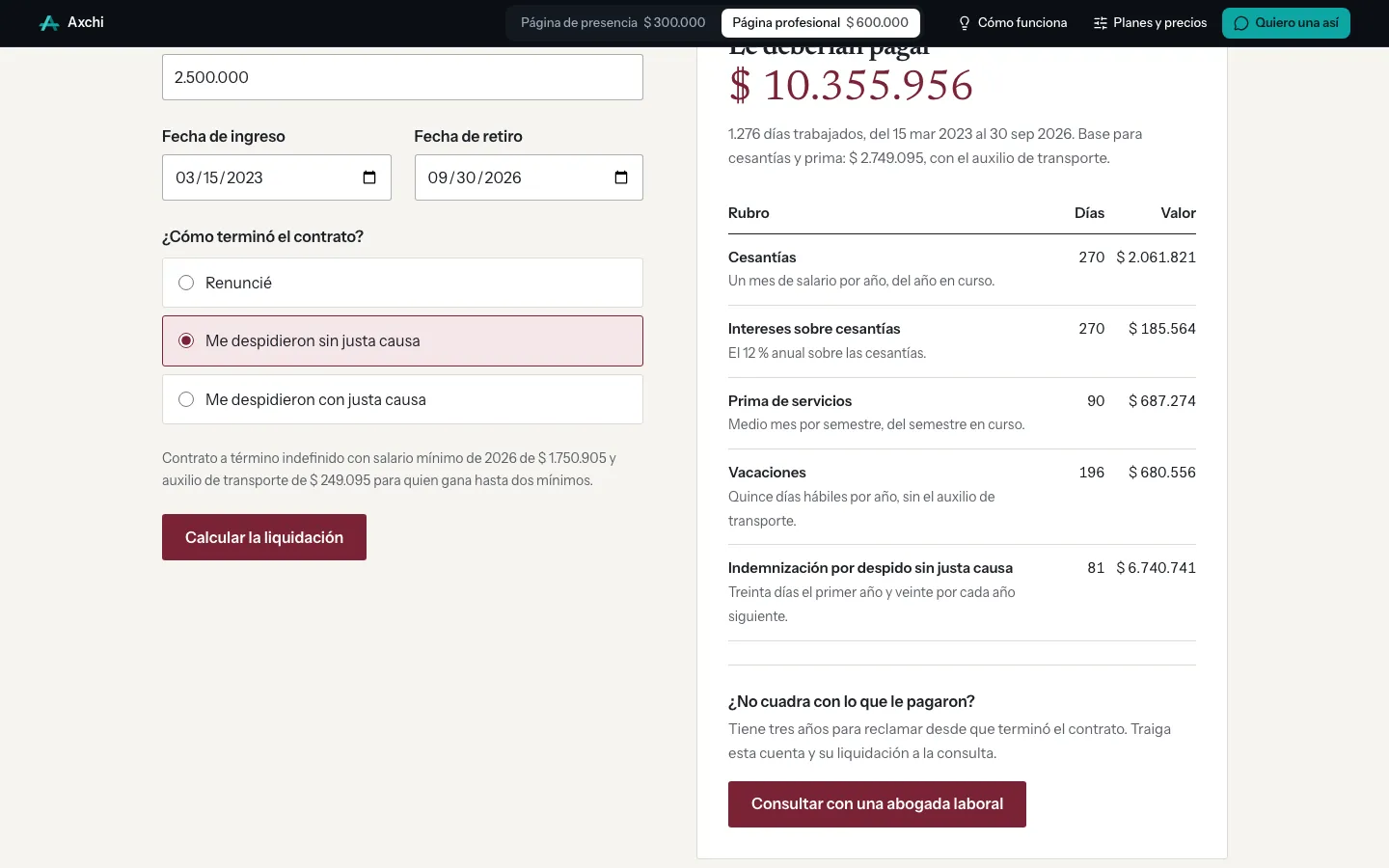Click Consultar con una abogada laboral
This screenshot has width=1389, height=868.
(x=877, y=804)
